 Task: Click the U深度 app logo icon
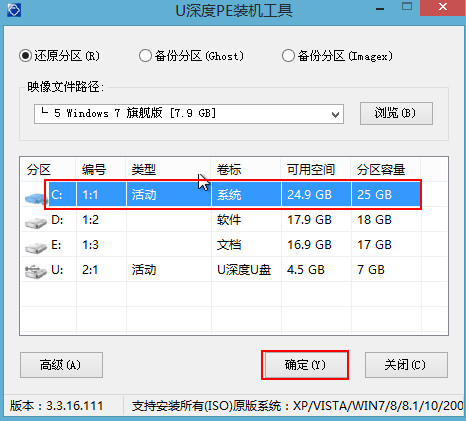pos(14,10)
